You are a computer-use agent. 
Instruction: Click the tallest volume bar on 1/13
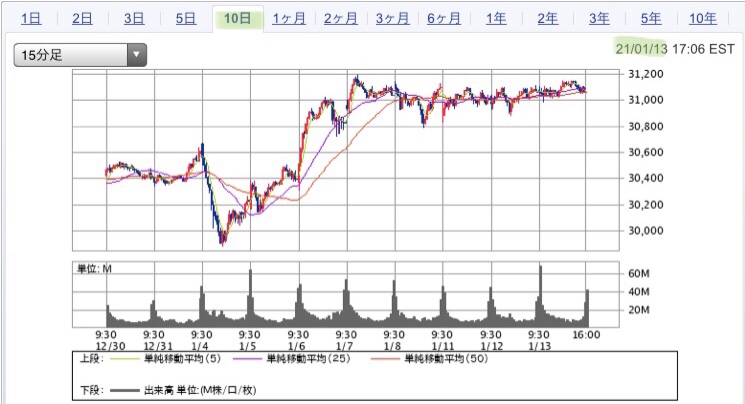(x=541, y=295)
